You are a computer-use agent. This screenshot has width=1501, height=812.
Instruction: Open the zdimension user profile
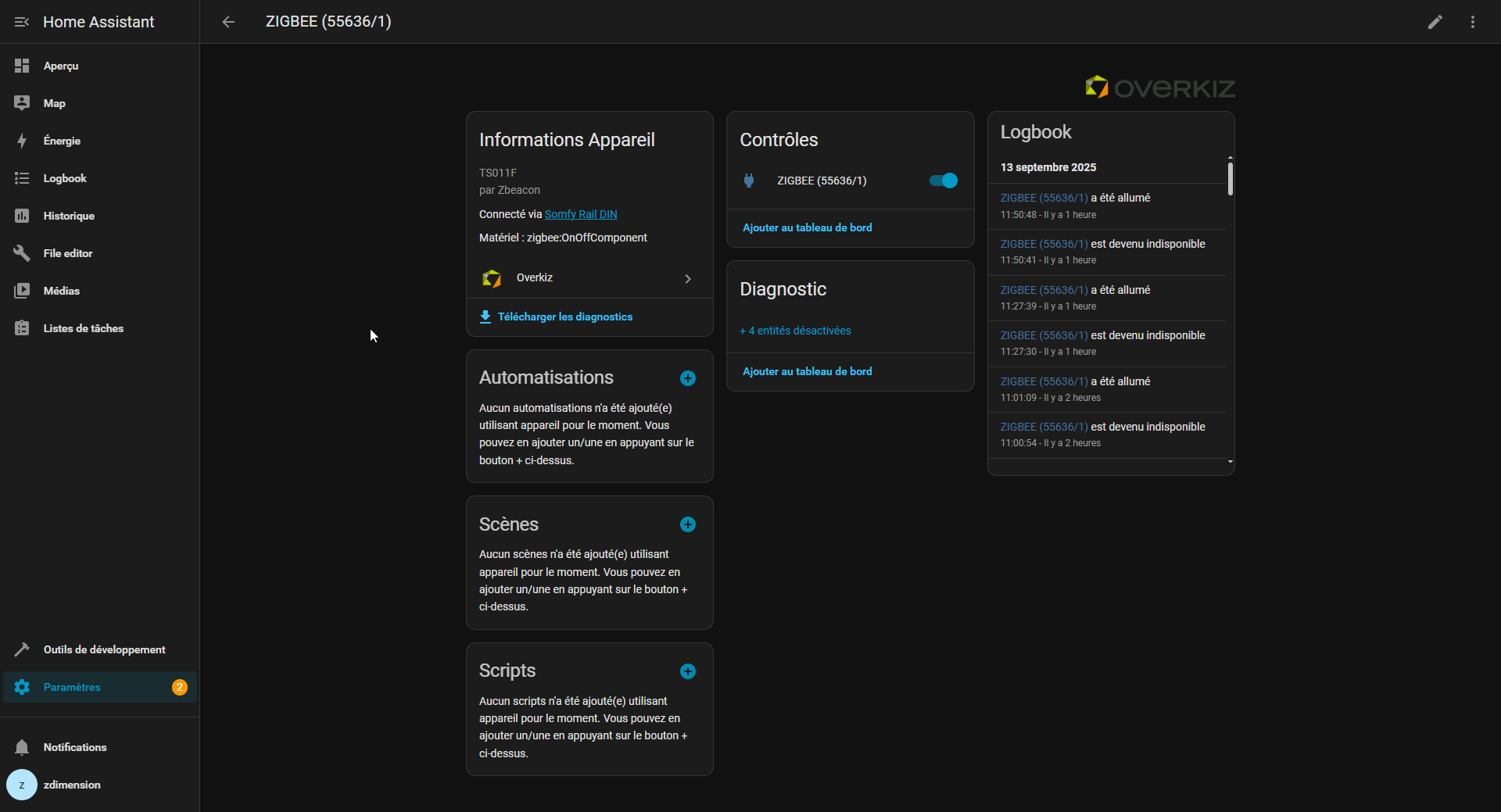(x=72, y=785)
